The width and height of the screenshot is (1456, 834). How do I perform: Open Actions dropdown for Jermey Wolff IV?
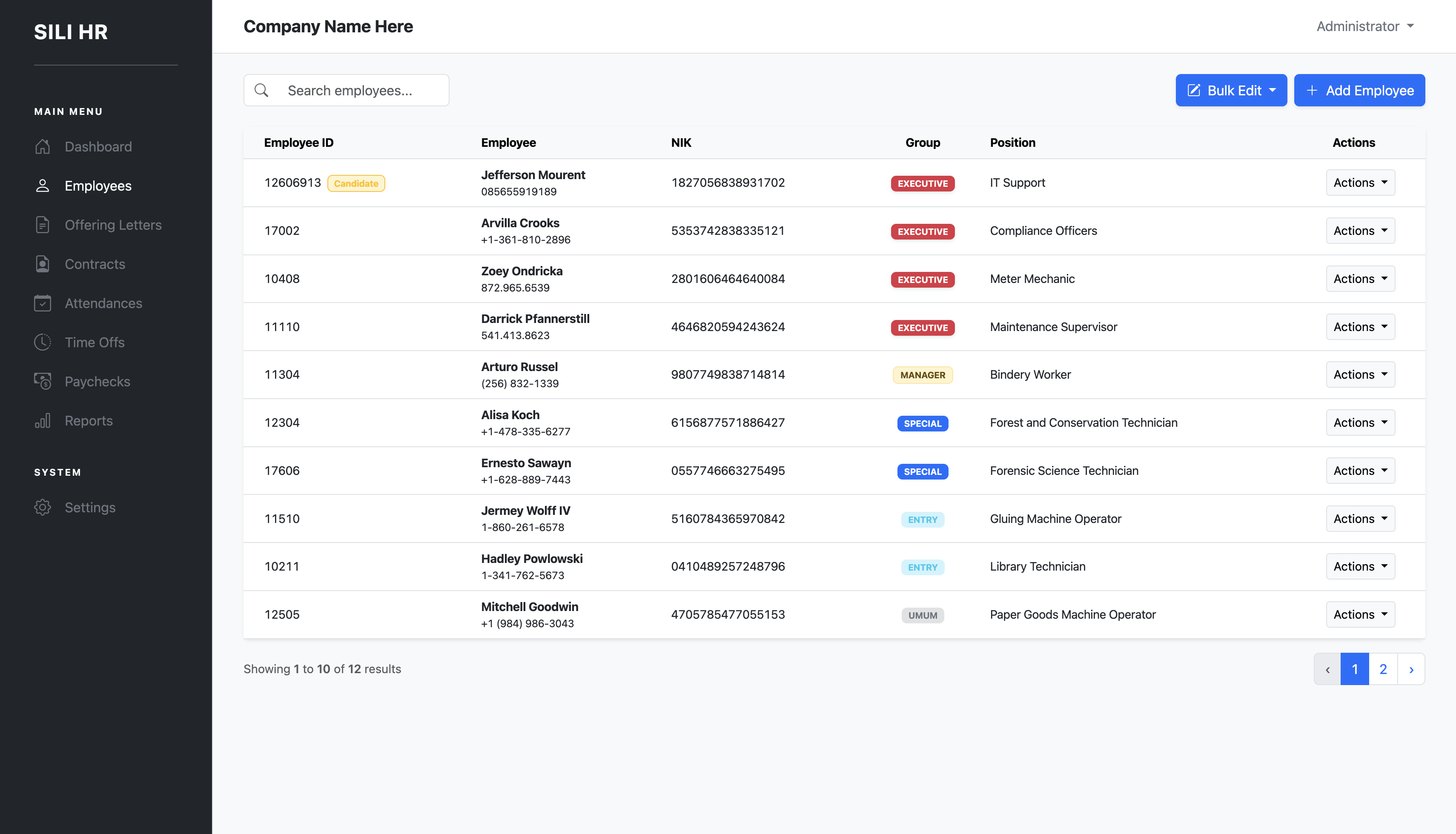pos(1360,518)
